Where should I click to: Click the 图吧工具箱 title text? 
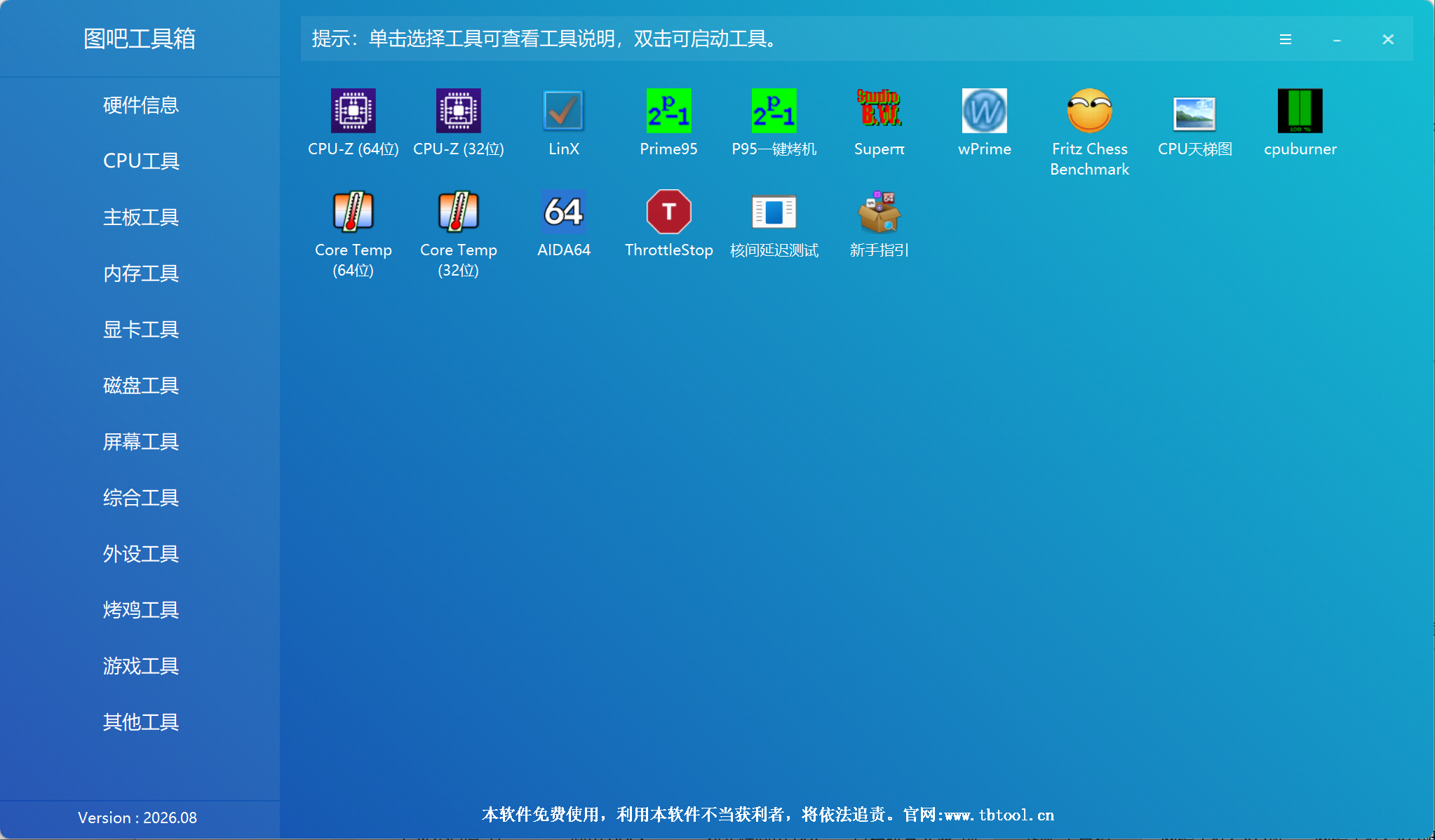[x=140, y=39]
